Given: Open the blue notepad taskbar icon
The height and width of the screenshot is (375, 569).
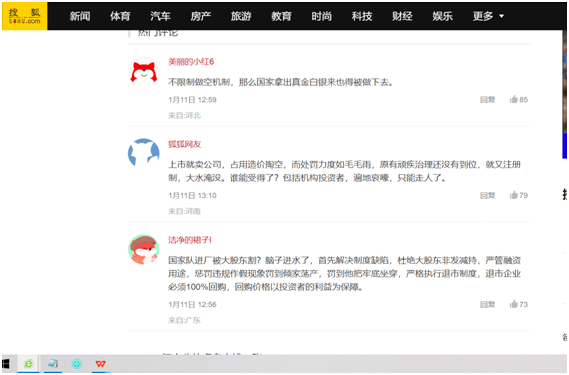Looking at the screenshot, I should (x=53, y=364).
